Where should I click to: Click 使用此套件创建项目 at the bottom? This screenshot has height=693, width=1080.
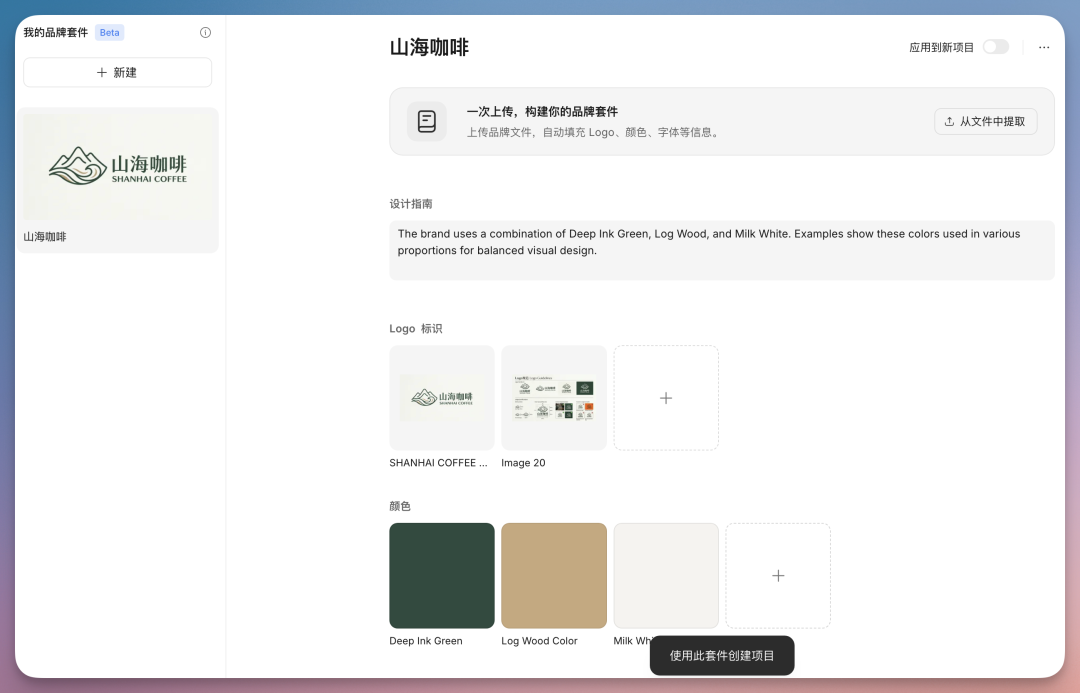pos(722,655)
